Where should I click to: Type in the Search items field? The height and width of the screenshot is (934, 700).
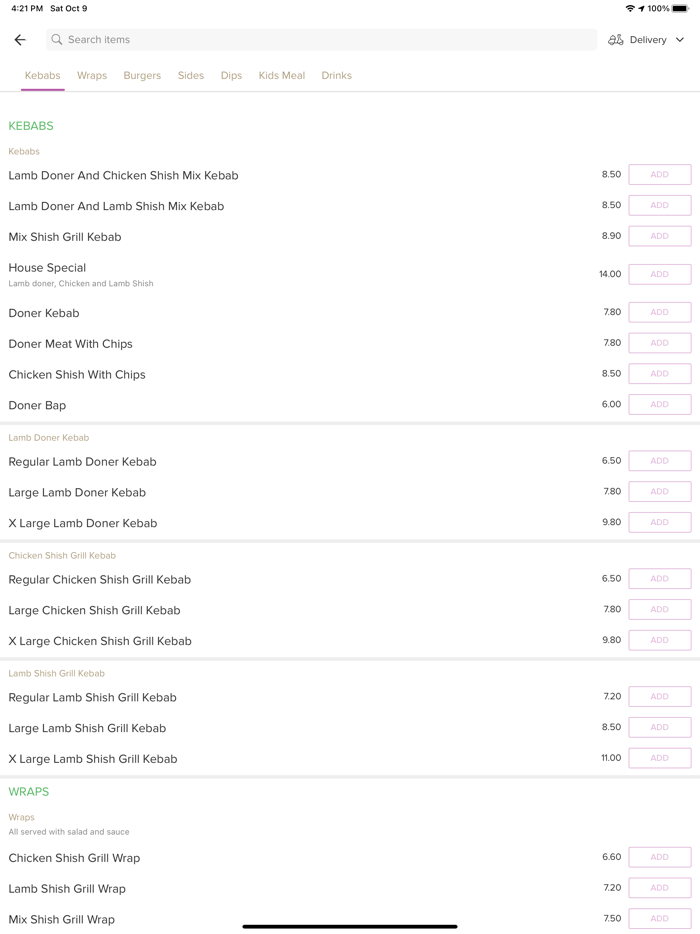(320, 40)
